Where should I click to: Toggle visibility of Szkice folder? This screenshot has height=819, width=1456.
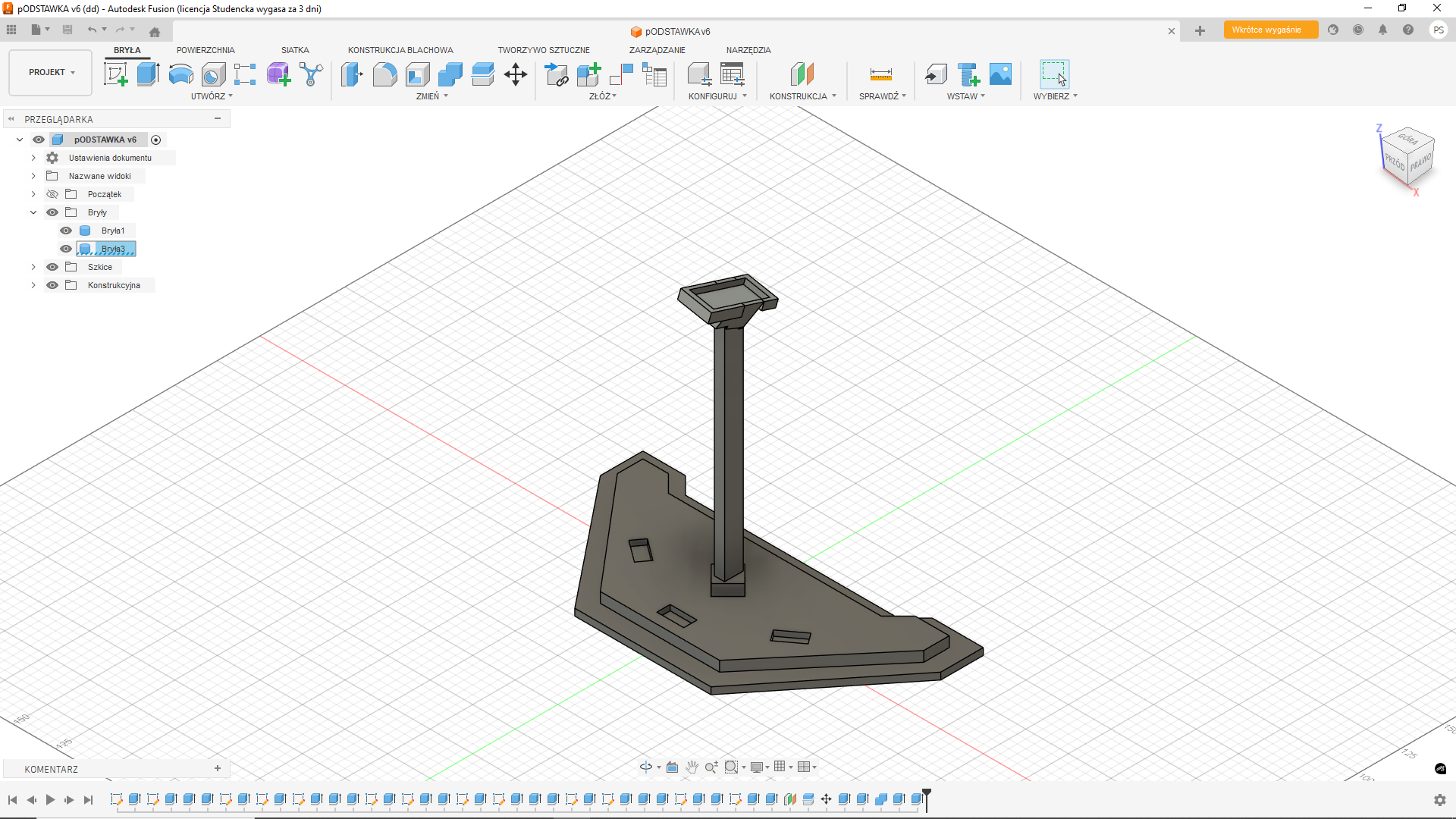tap(52, 267)
